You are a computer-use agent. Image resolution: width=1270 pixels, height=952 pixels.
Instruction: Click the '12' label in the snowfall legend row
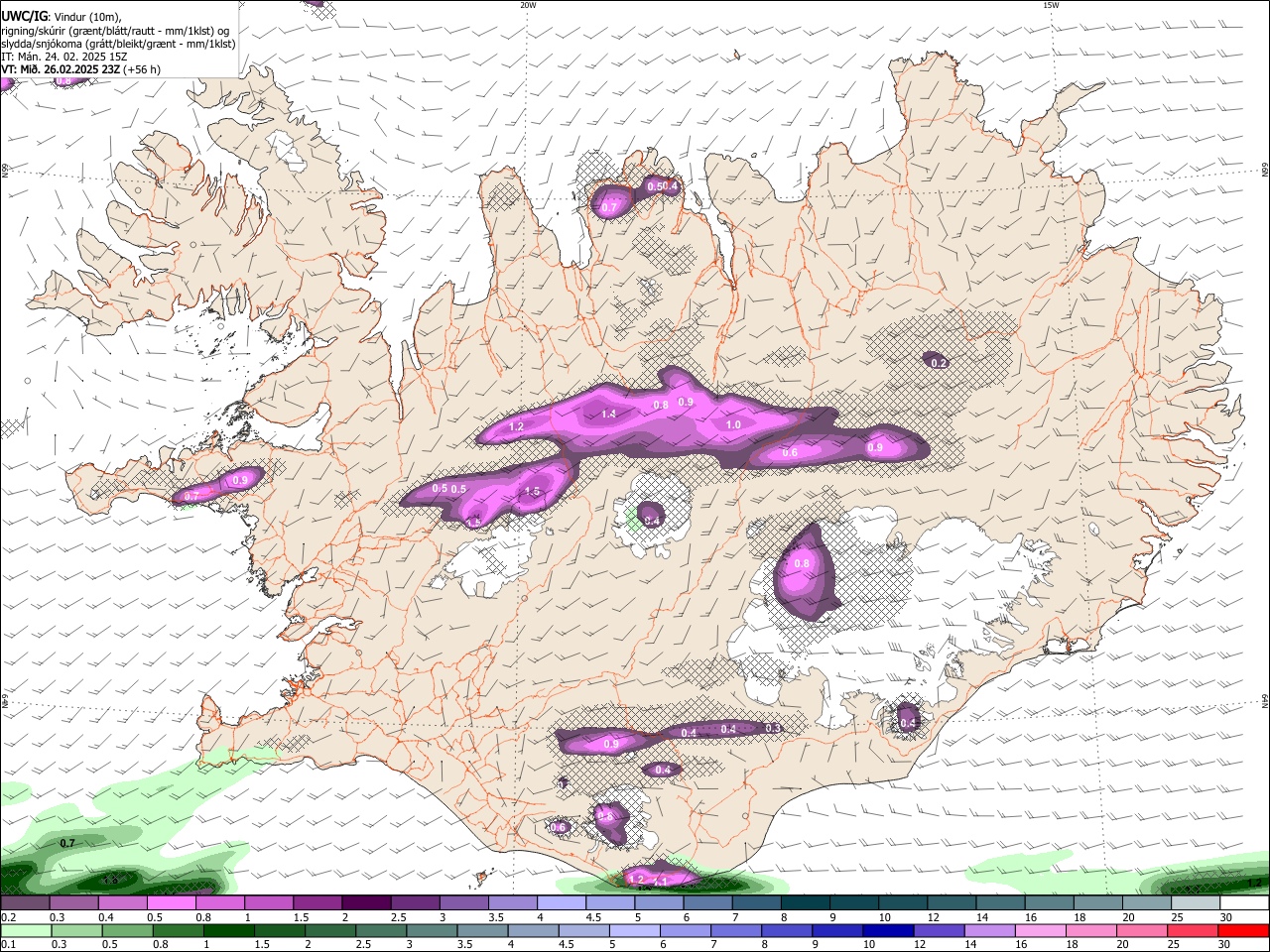[933, 918]
